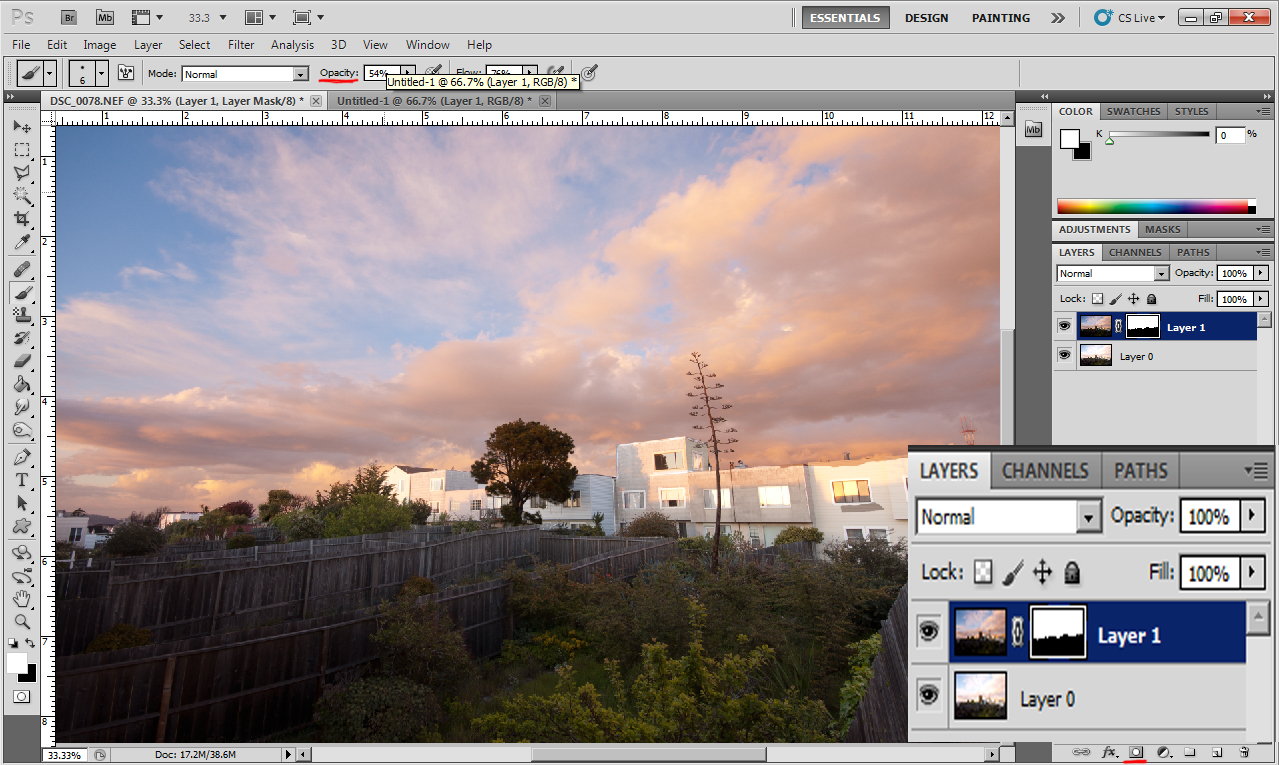
Task: Select the Brush tool
Action: (x=23, y=293)
